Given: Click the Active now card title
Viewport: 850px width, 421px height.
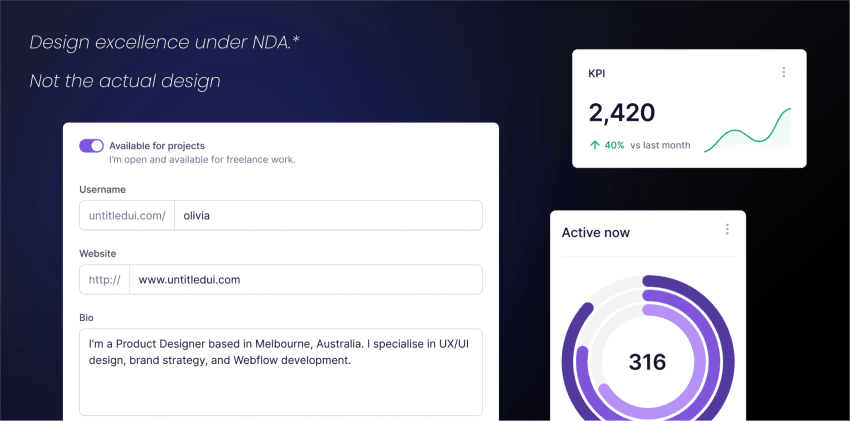Looking at the screenshot, I should click(x=596, y=233).
